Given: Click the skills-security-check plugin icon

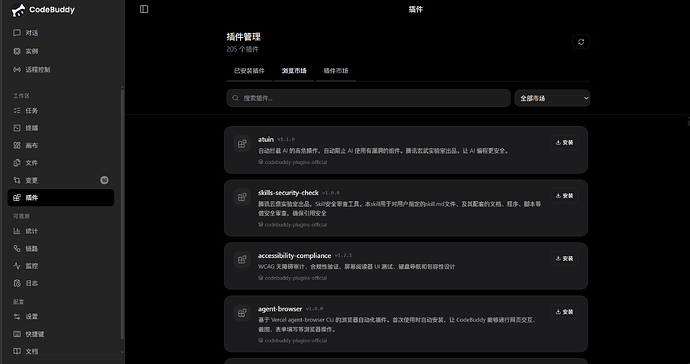Looking at the screenshot, I should pyautogui.click(x=242, y=197).
